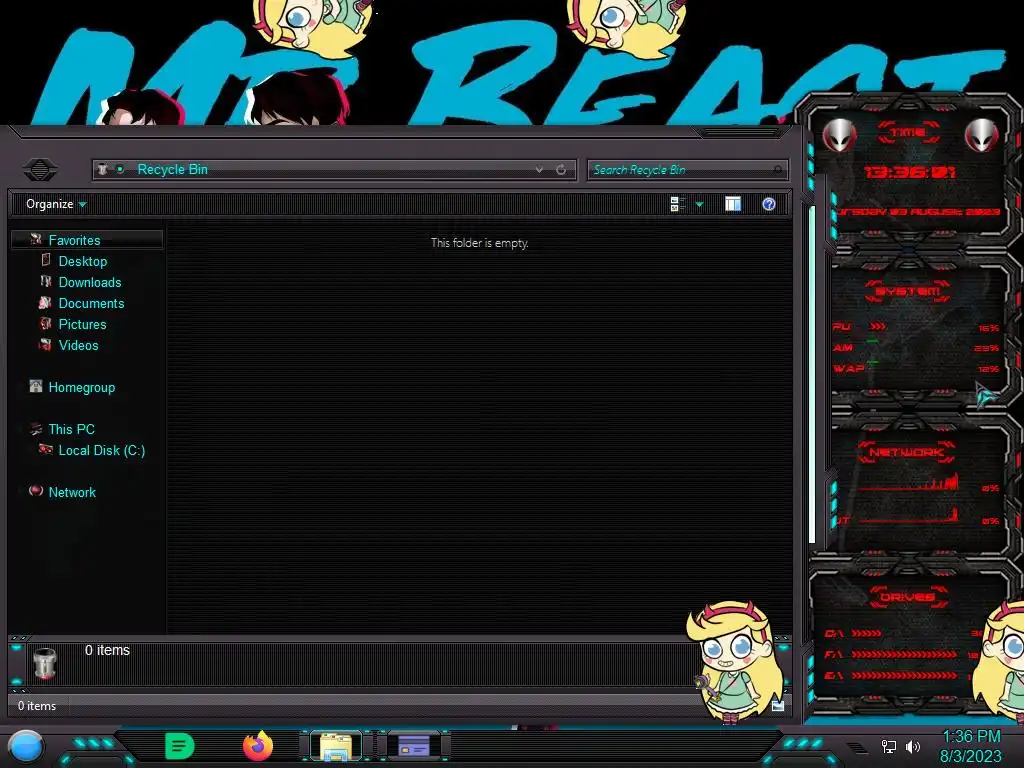1024x768 pixels.
Task: Select Favorites in the navigation pane
Action: pyautogui.click(x=74, y=240)
